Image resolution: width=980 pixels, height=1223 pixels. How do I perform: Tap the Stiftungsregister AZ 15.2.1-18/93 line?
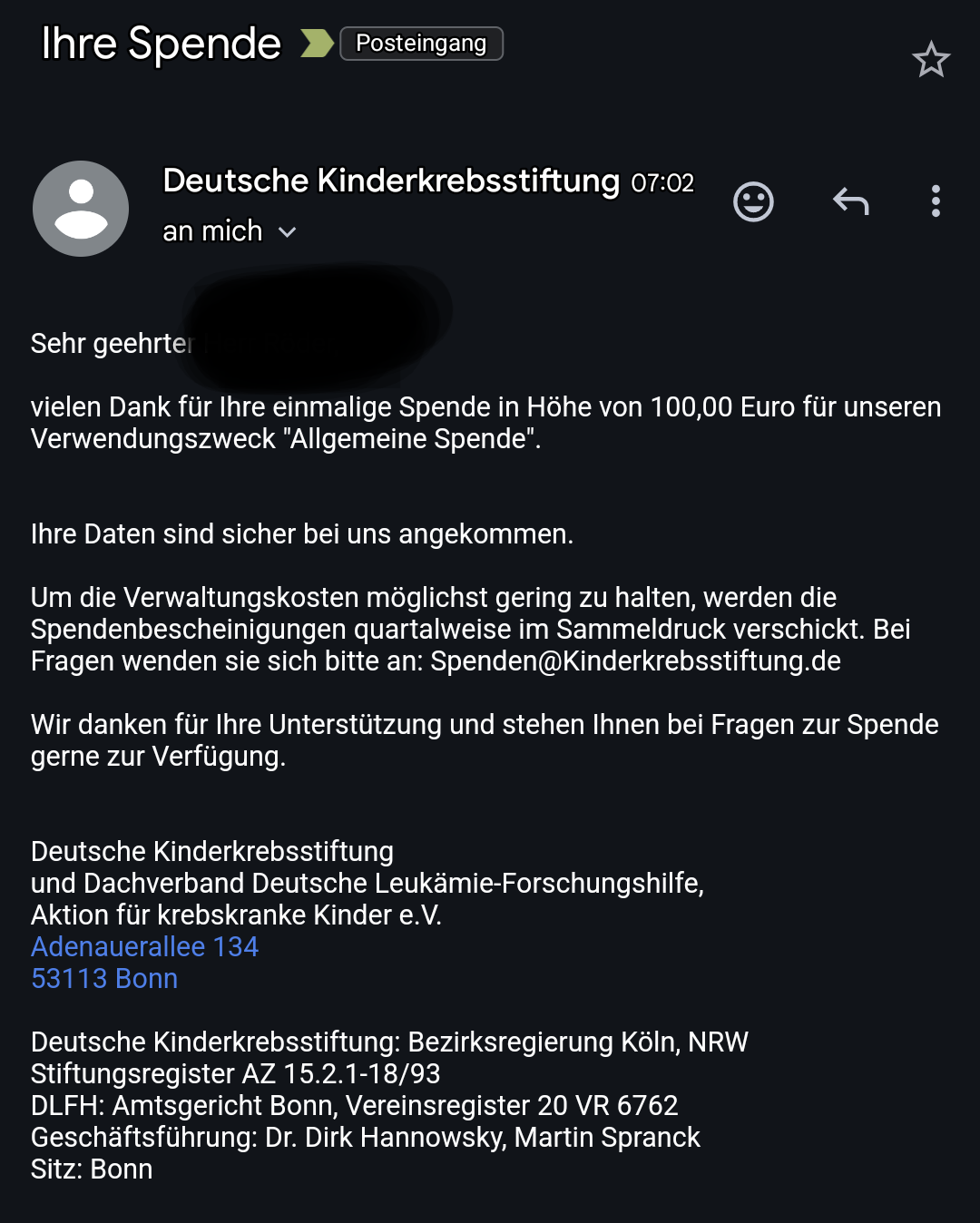(x=236, y=1073)
